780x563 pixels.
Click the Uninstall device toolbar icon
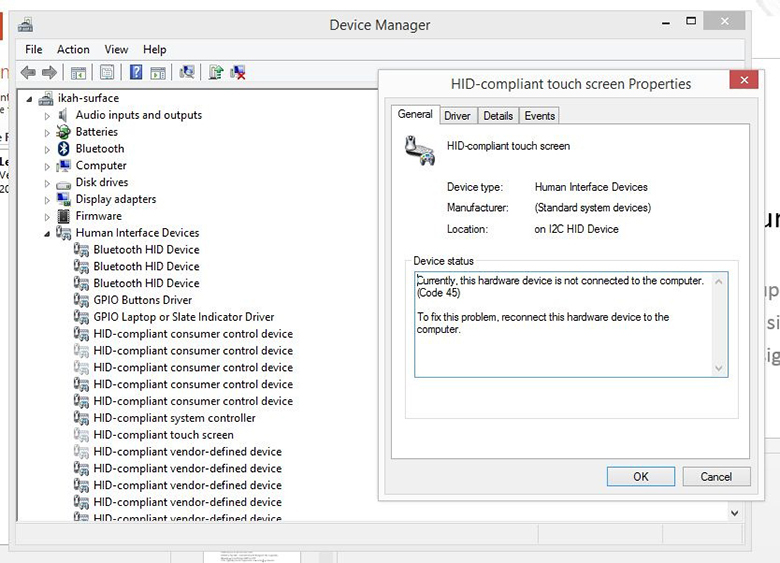238,72
